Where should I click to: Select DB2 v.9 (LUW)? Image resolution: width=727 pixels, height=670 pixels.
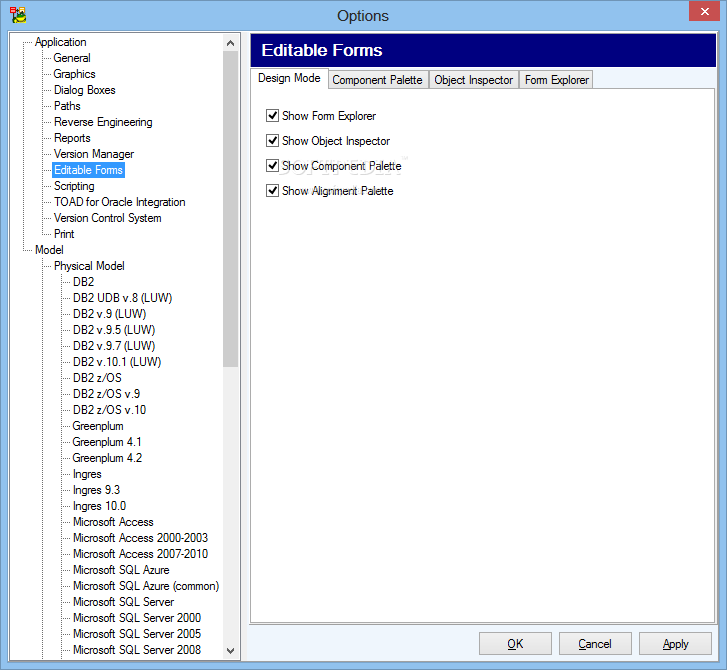(109, 314)
